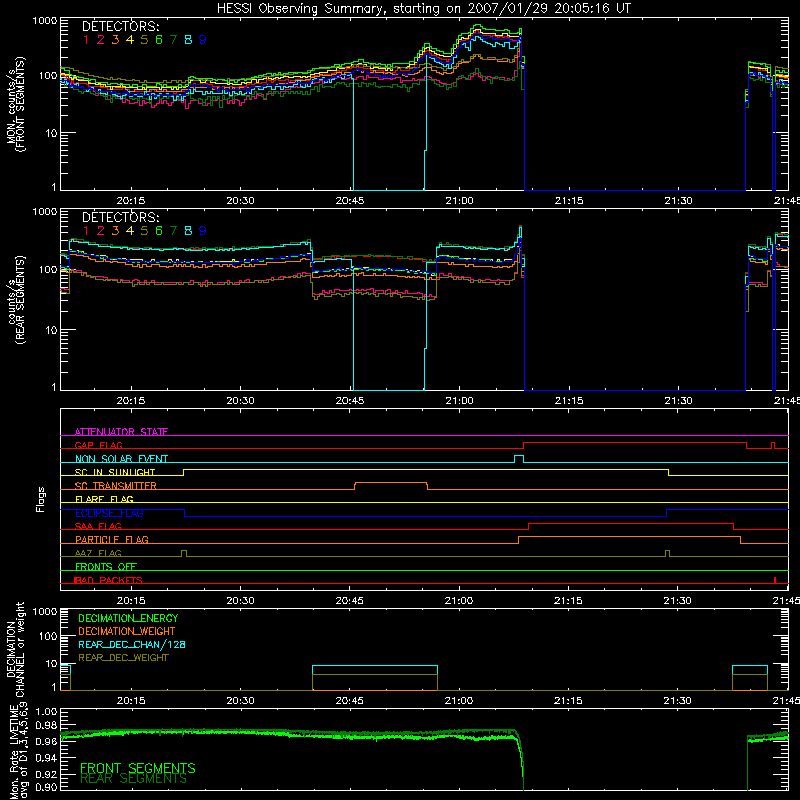
Task: Click the SC IN SUNLIGHT flag label
Action: coord(115,472)
